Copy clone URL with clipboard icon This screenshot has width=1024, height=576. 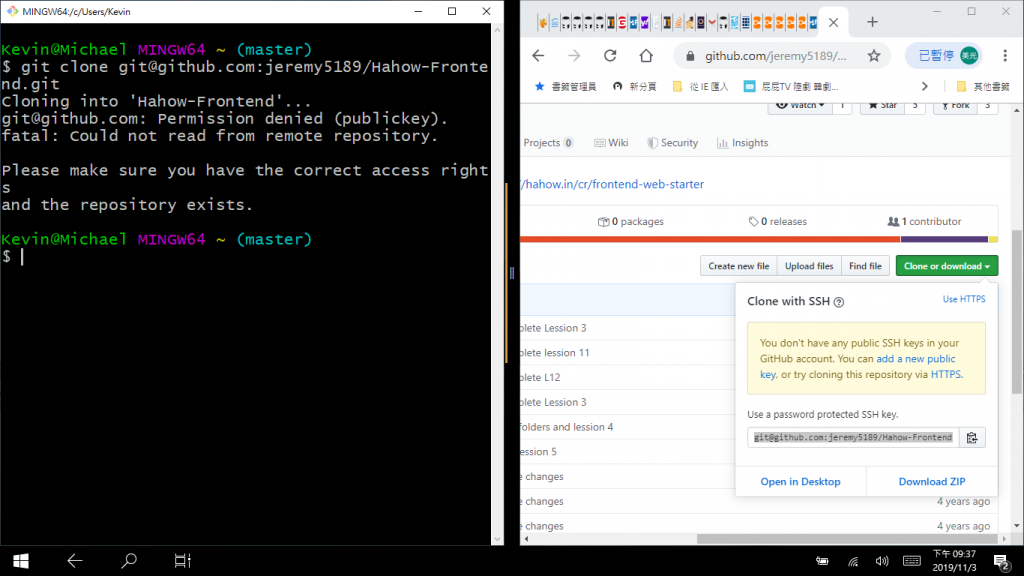(x=972, y=438)
